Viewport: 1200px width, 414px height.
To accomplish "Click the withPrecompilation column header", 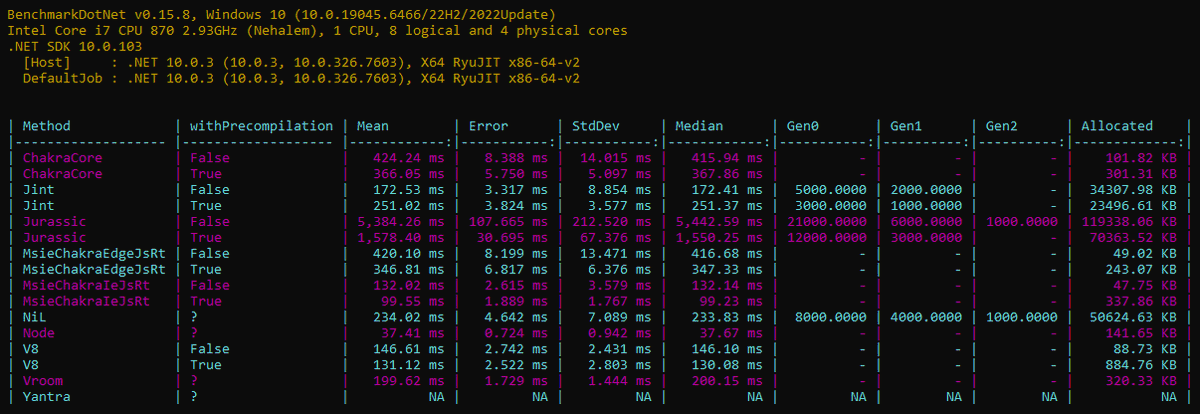I will 261,126.
